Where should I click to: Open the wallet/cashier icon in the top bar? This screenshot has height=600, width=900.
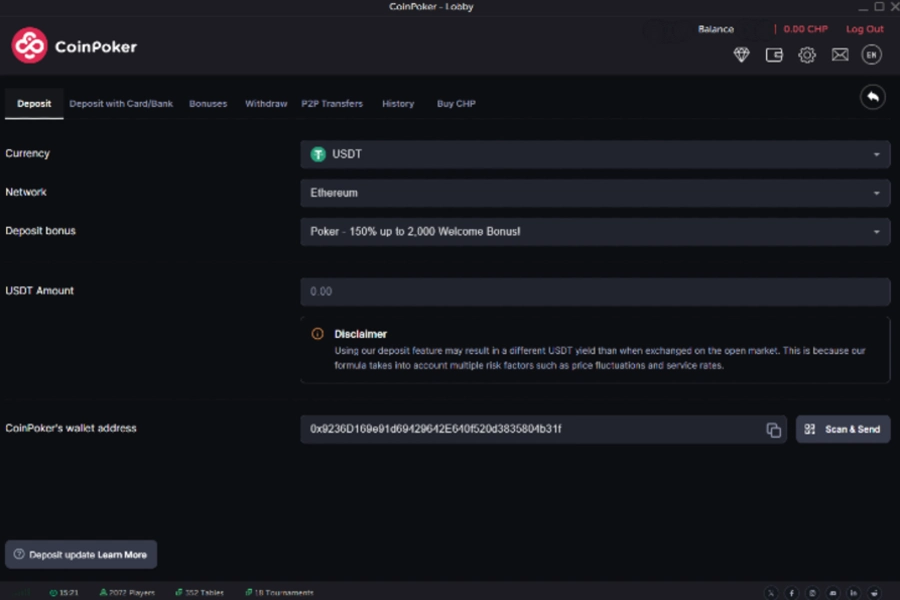774,54
